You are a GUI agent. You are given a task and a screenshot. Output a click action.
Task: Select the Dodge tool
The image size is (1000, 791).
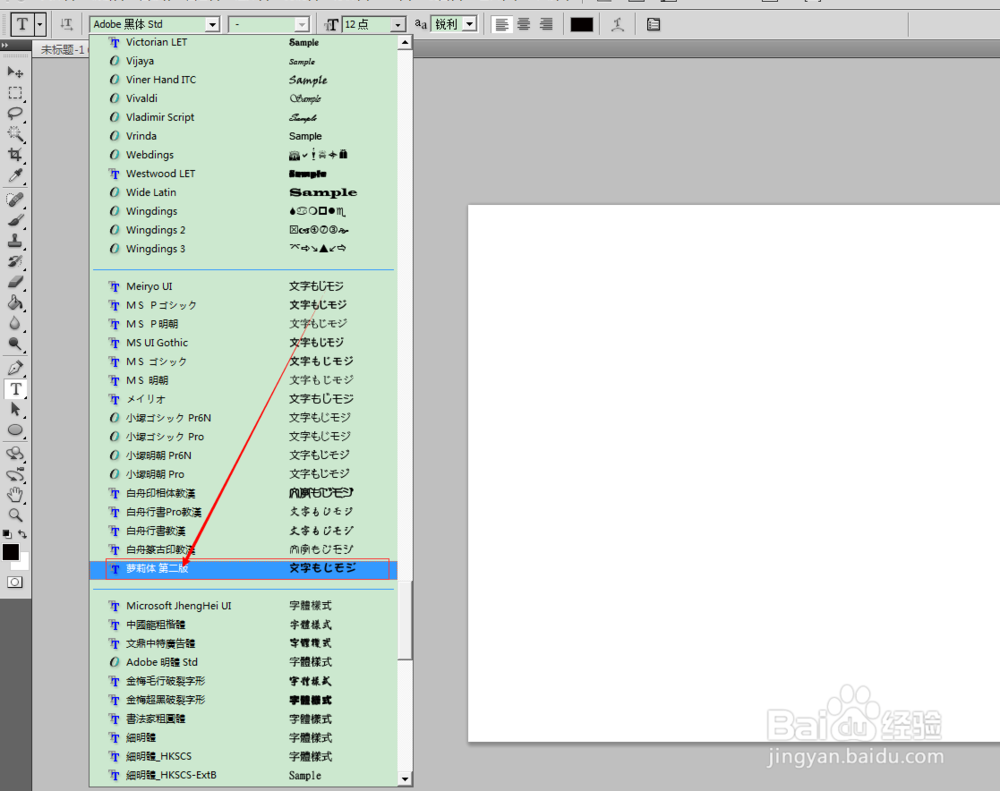coord(15,344)
